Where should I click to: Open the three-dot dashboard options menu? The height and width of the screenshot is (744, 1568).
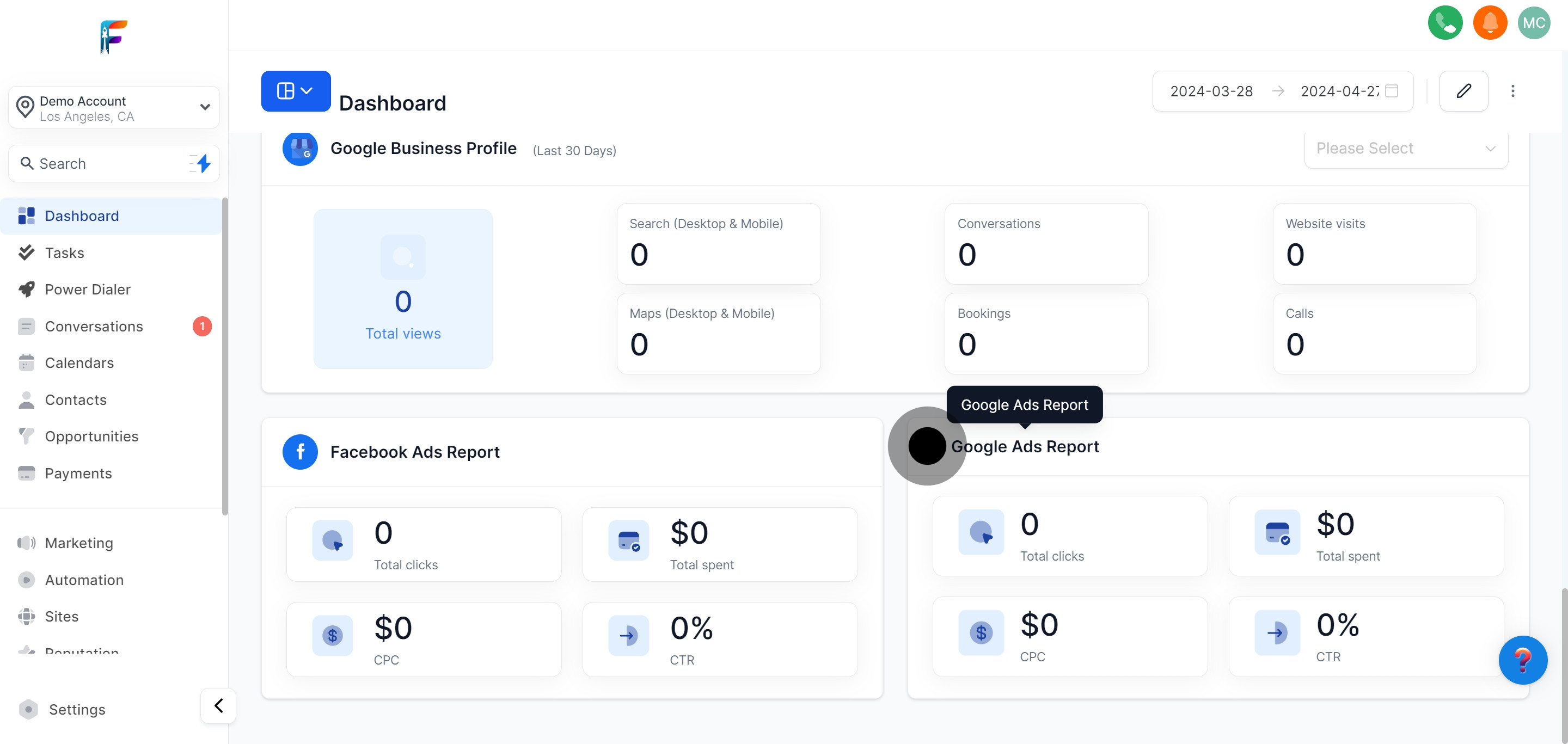point(1512,91)
